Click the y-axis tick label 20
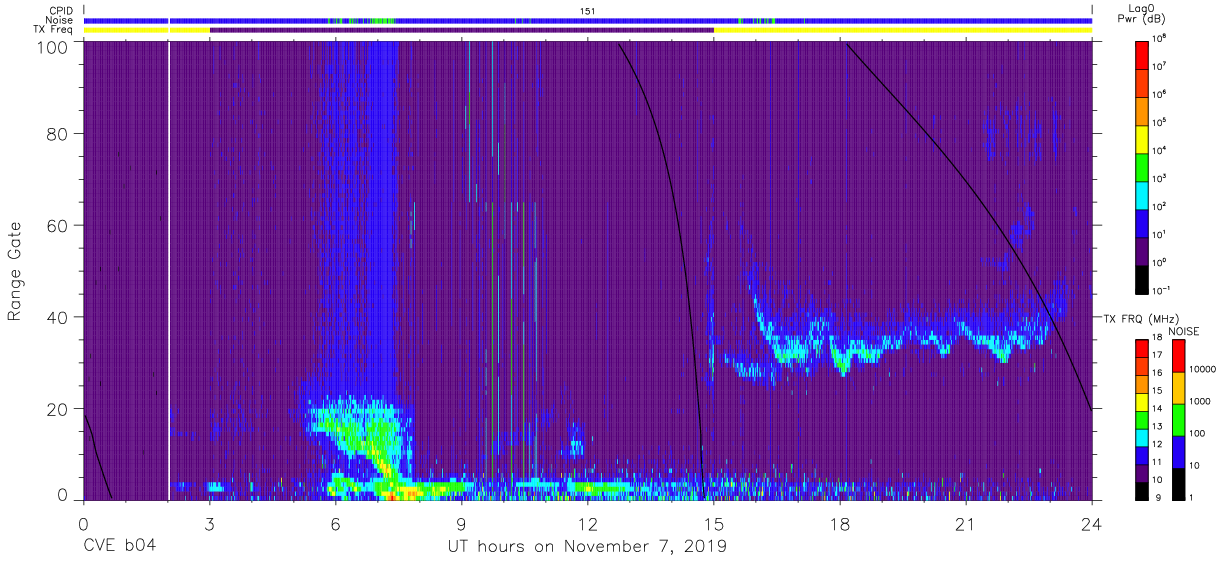Image resolution: width=1228 pixels, height=567 pixels. tap(57, 409)
